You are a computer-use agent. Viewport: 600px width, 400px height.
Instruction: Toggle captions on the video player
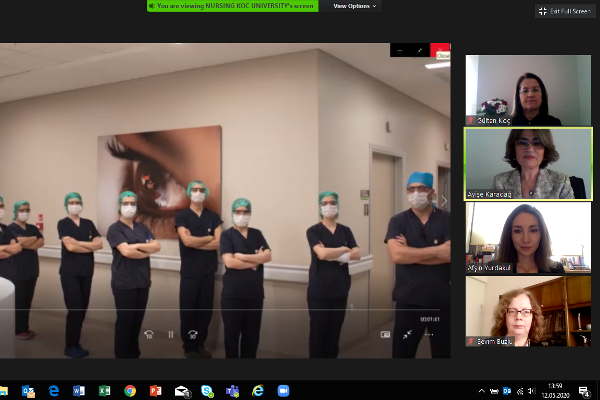(385, 335)
